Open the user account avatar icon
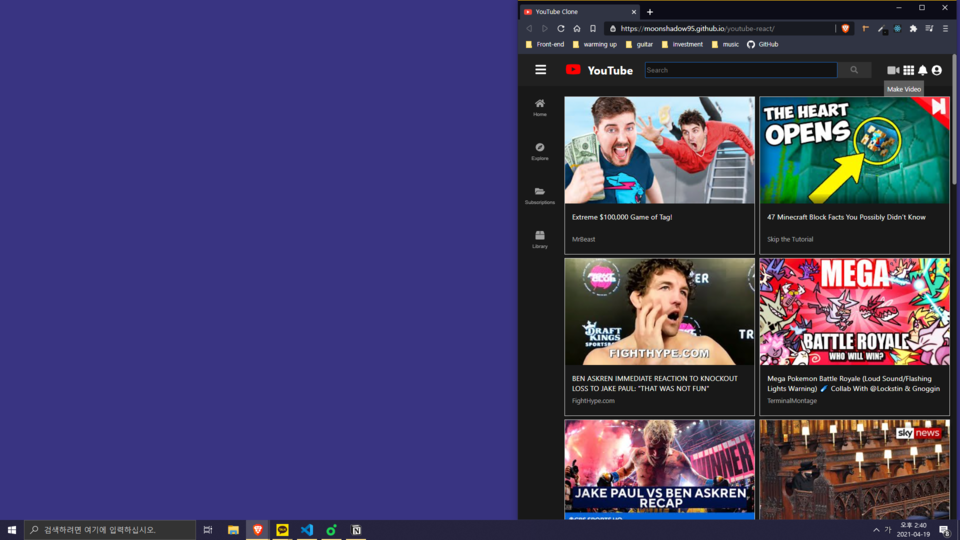Image resolution: width=960 pixels, height=540 pixels. pos(937,70)
